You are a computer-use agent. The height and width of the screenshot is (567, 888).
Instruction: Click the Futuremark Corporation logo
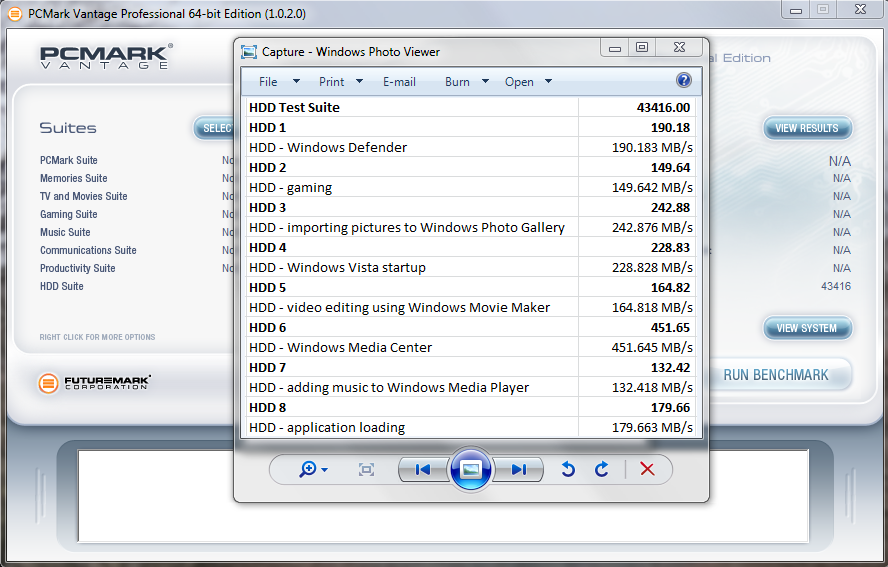(94, 383)
